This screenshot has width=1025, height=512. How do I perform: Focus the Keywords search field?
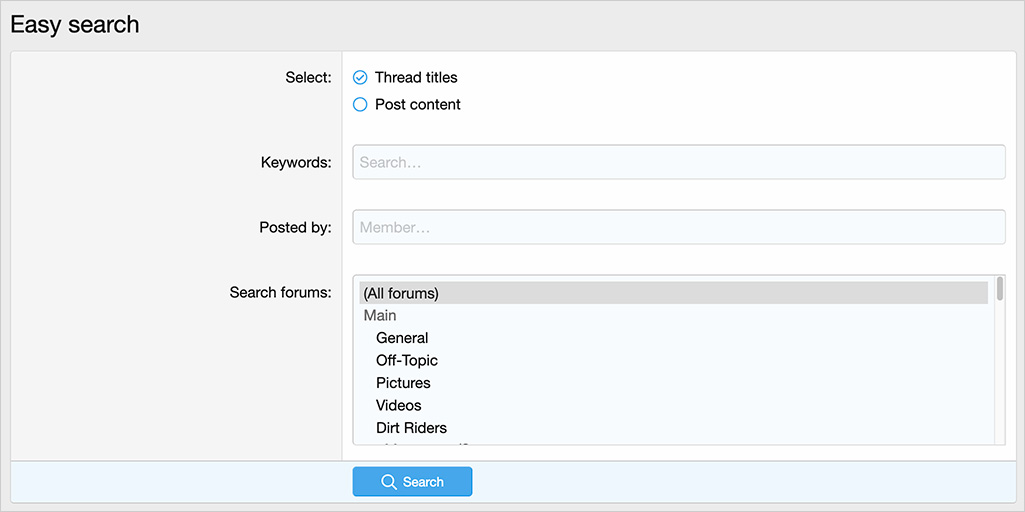pyautogui.click(x=678, y=162)
